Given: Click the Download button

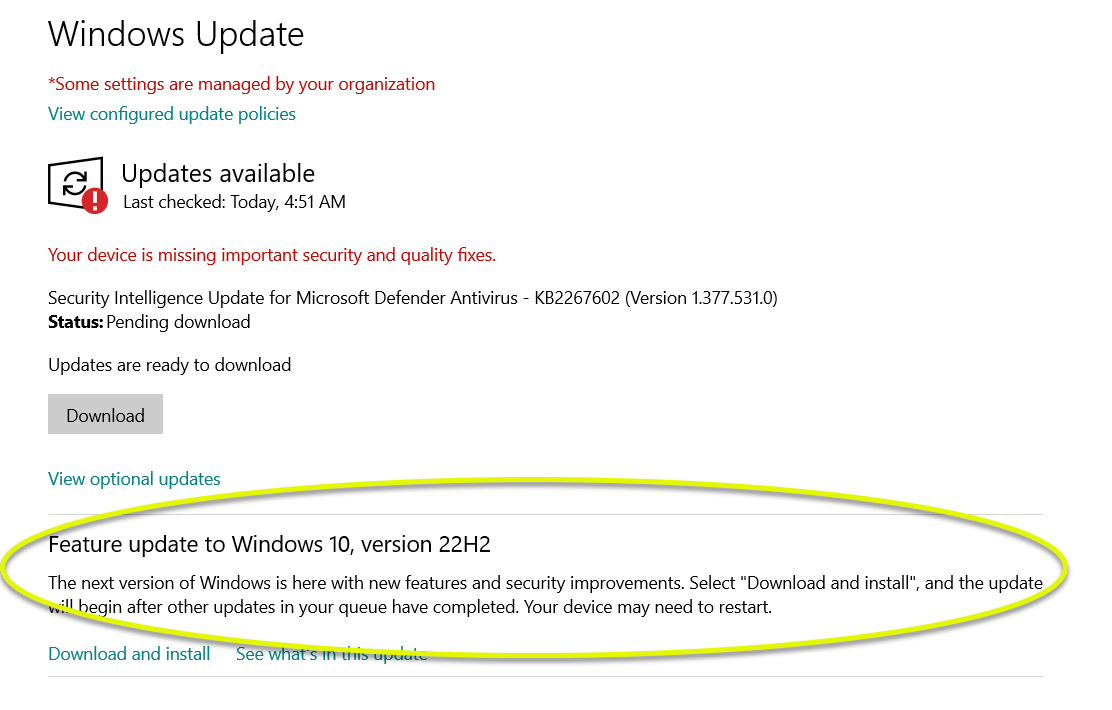Looking at the screenshot, I should tap(106, 414).
